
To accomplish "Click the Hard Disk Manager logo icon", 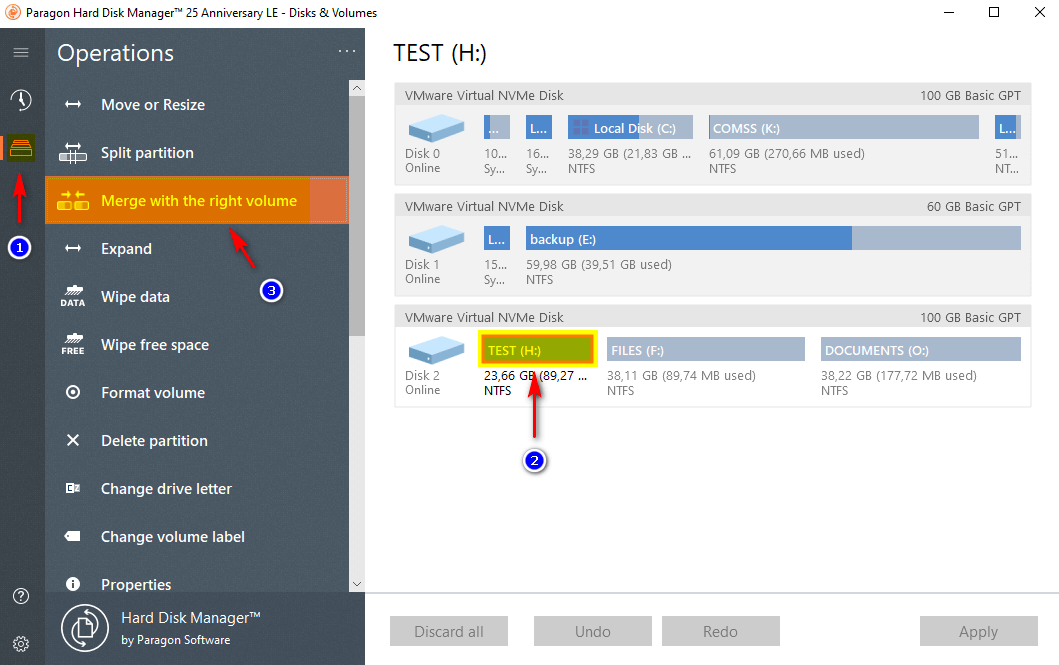I will coord(85,628).
